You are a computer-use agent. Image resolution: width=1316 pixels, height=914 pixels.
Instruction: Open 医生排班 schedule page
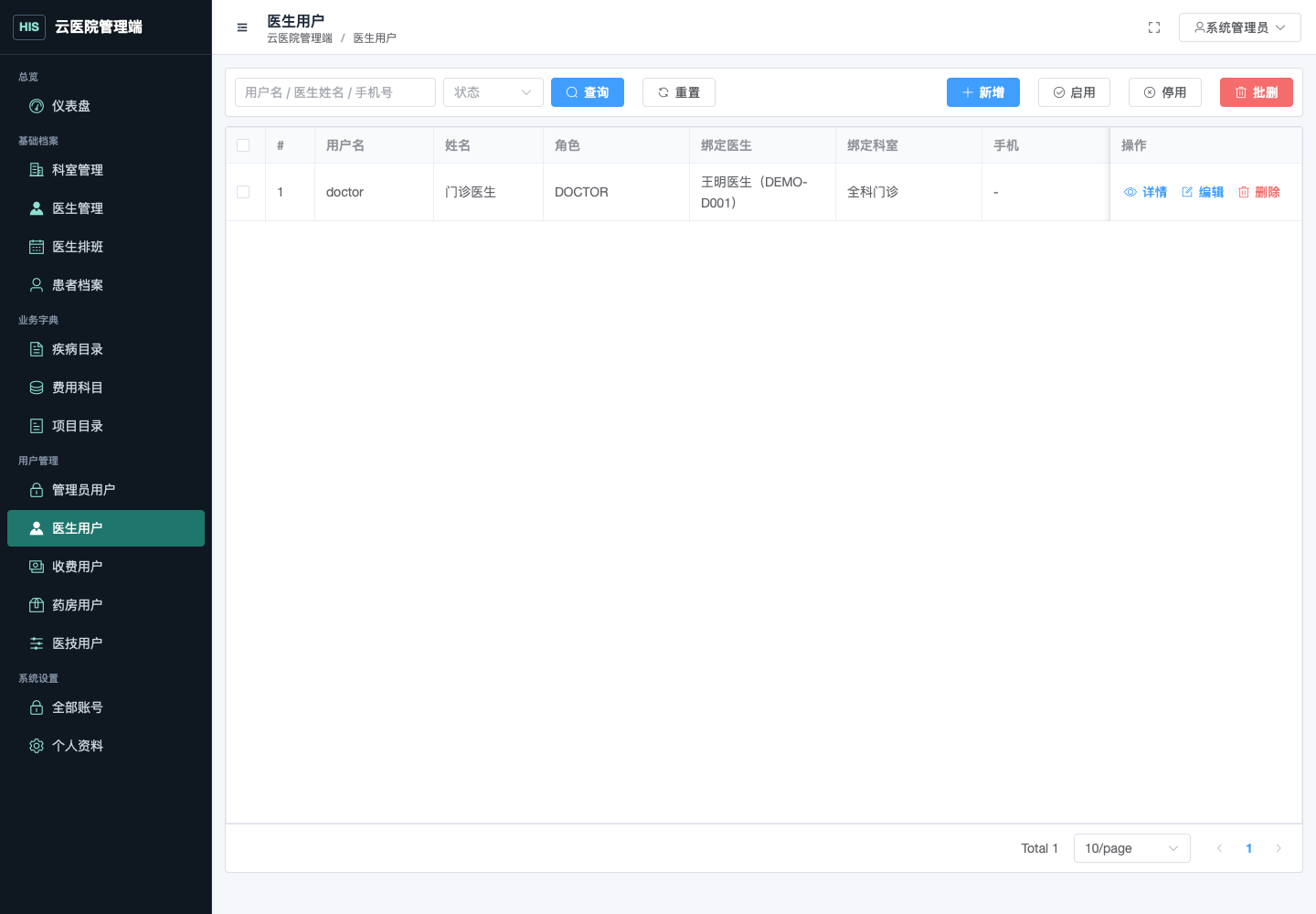(106, 247)
